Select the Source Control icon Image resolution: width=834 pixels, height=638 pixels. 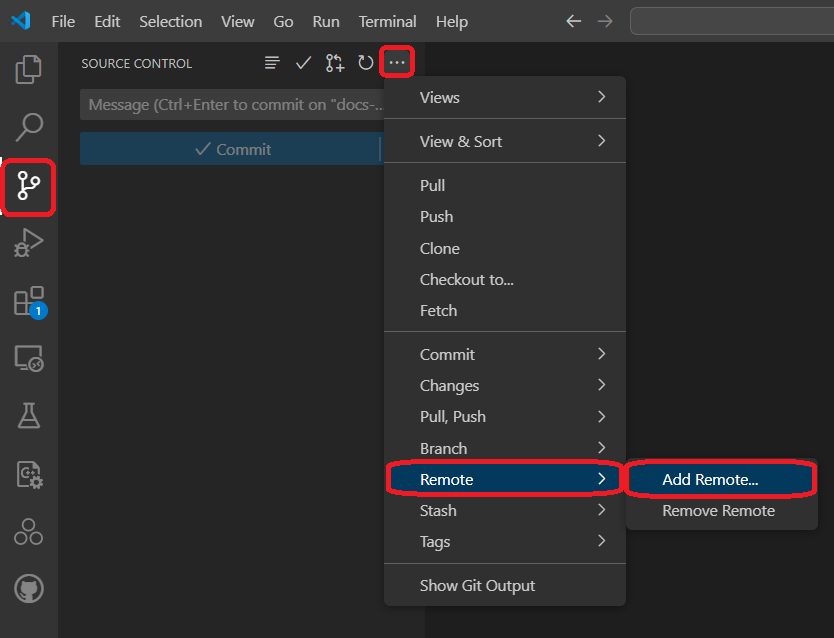point(29,186)
